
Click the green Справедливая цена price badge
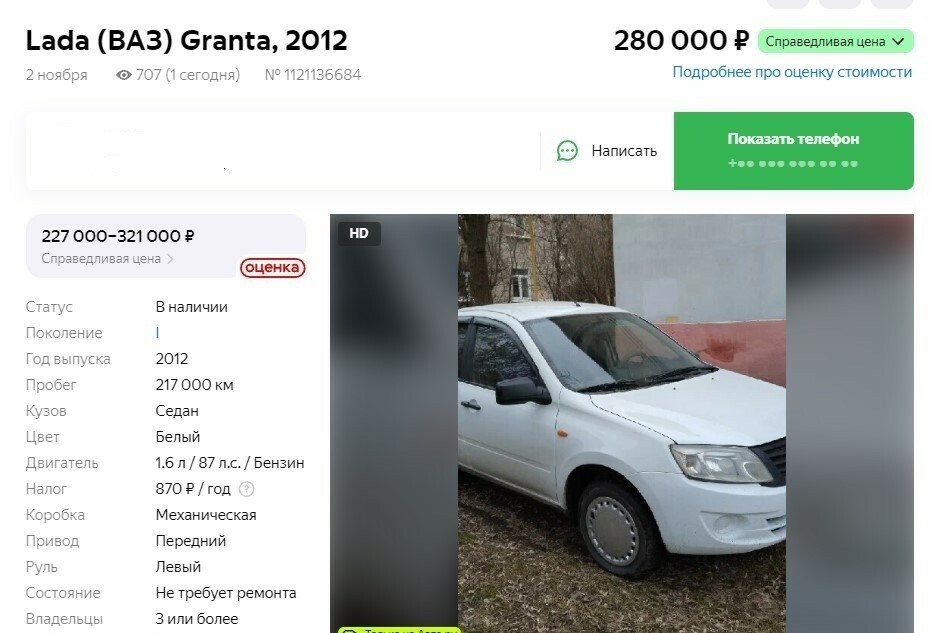(x=835, y=41)
